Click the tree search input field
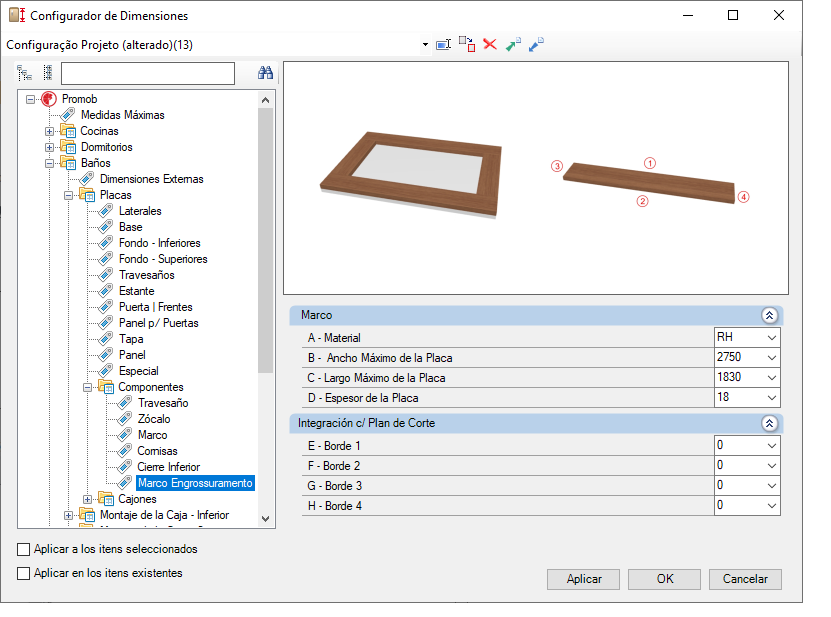This screenshot has width=831, height=617. (148, 73)
